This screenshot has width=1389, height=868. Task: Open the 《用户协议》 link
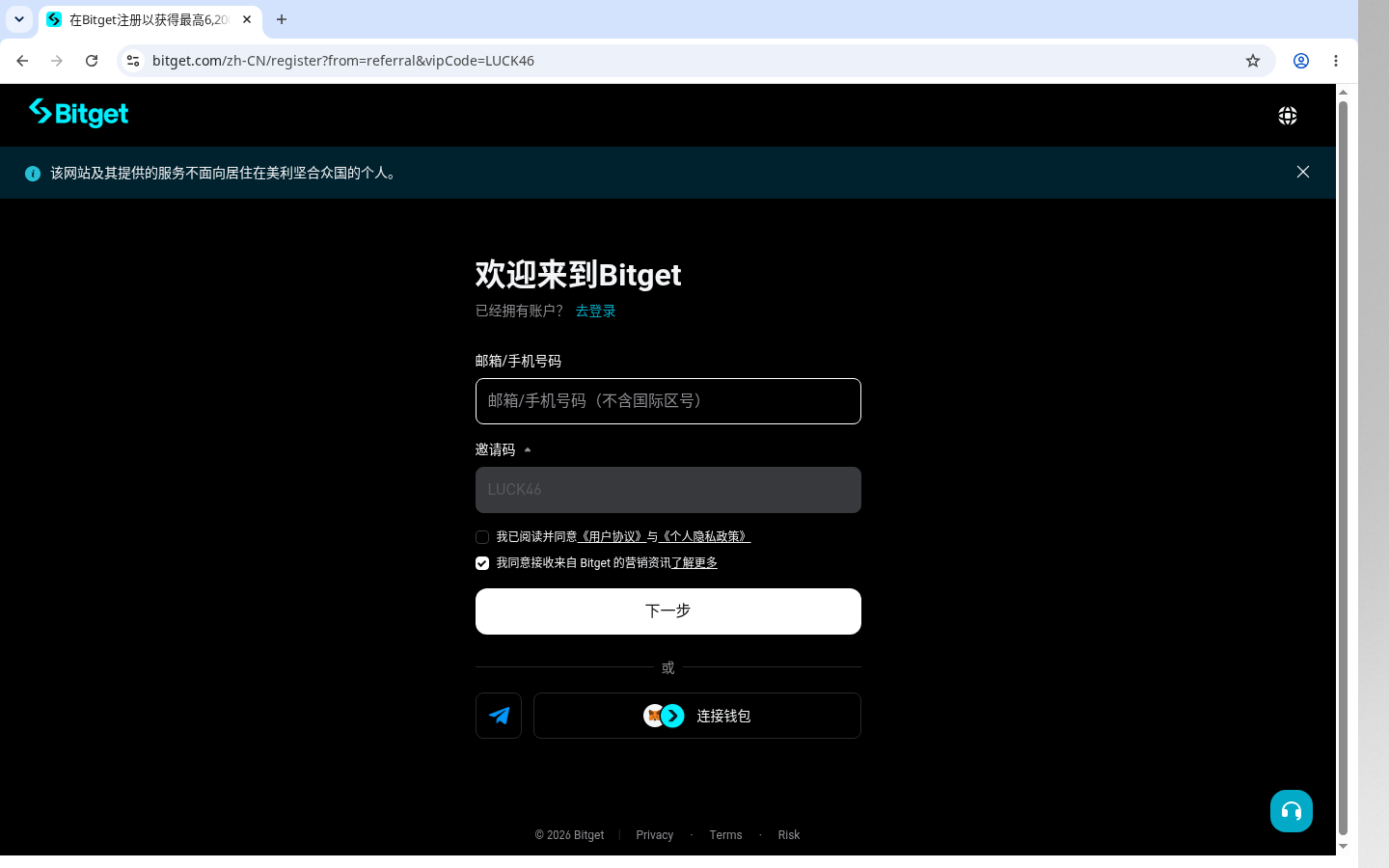(612, 537)
